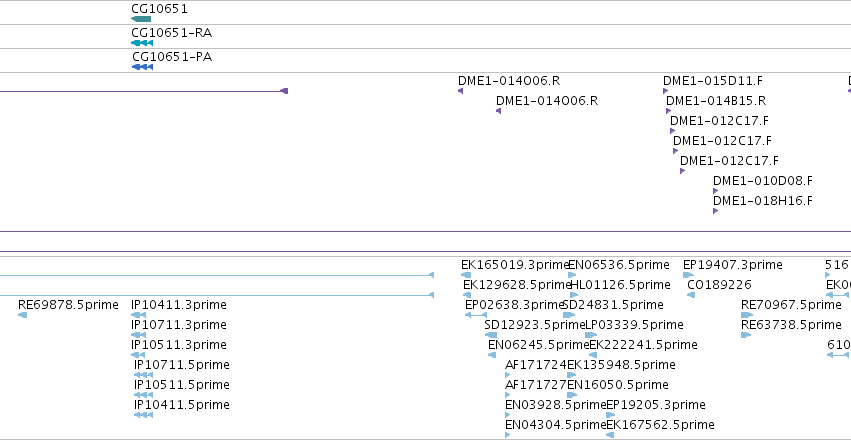Click the IP10411.5prime arrow glyph
The image size is (851, 440).
(x=143, y=415)
